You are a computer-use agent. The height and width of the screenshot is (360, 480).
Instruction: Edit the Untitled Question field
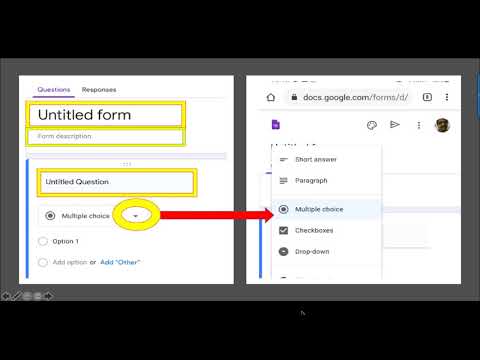pos(117,182)
